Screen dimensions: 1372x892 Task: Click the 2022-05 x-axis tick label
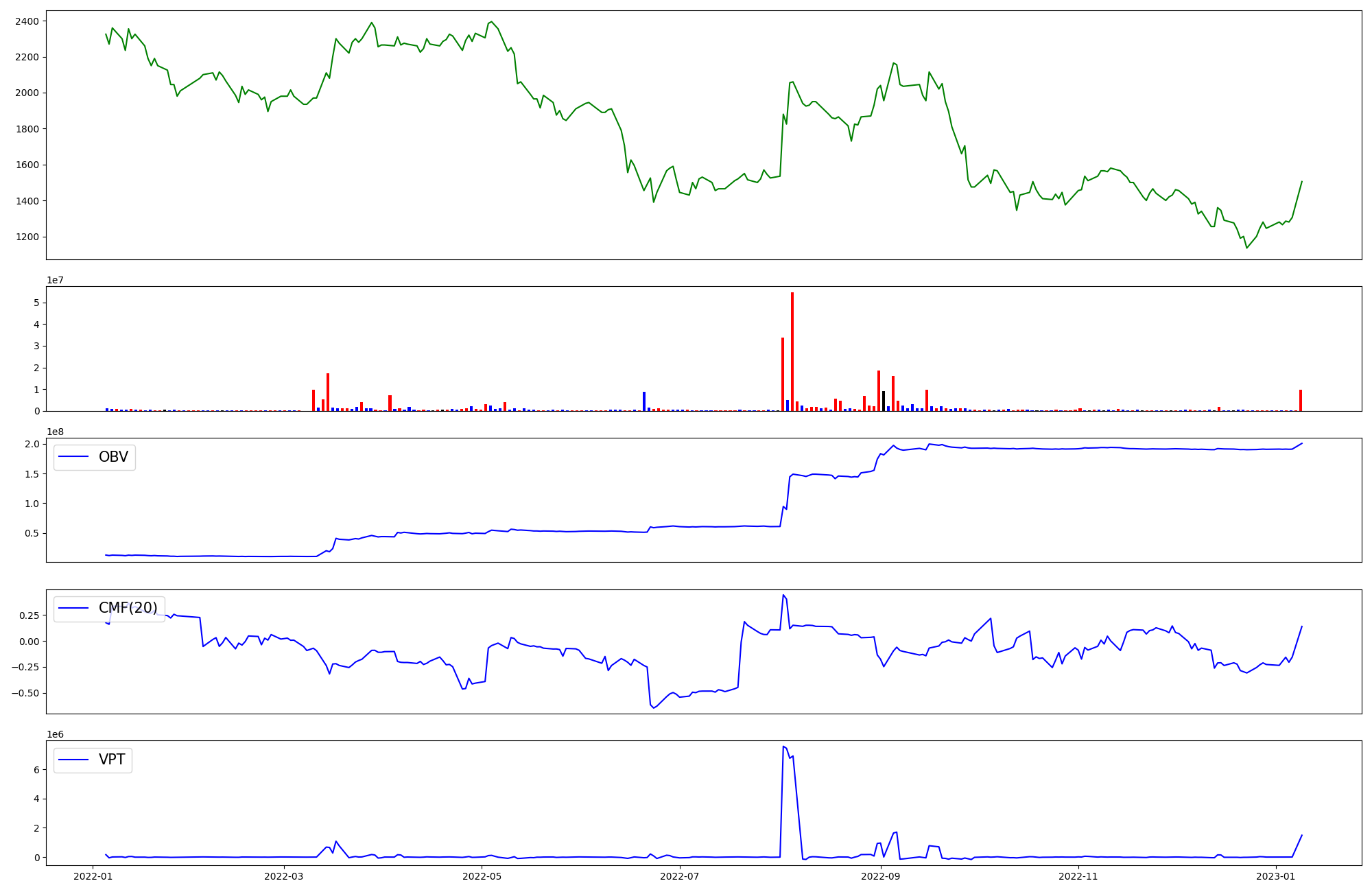pyautogui.click(x=482, y=876)
